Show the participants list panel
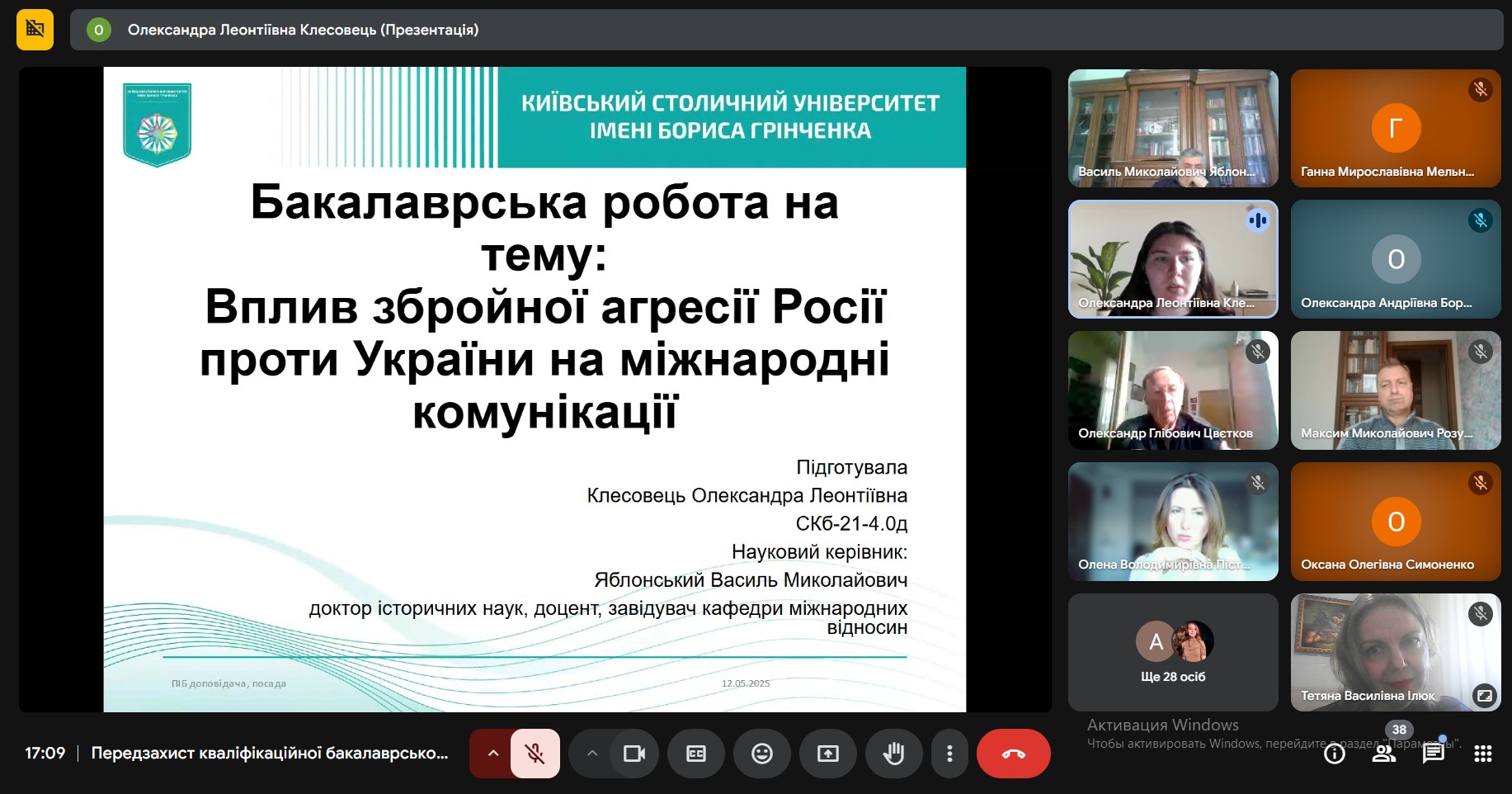 click(x=1383, y=754)
